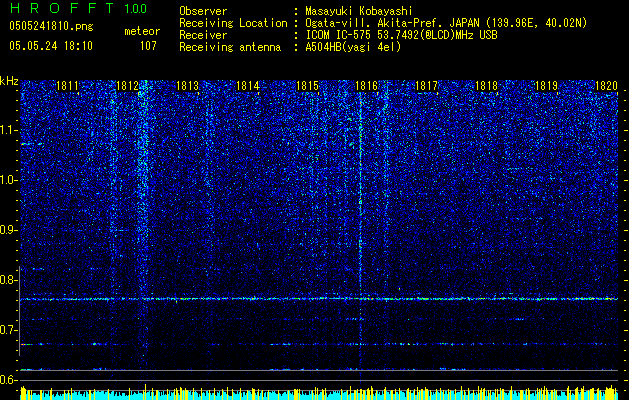Click the cyan signal level bar graph
The width and height of the screenshot is (629, 400).
pyautogui.click(x=319, y=393)
